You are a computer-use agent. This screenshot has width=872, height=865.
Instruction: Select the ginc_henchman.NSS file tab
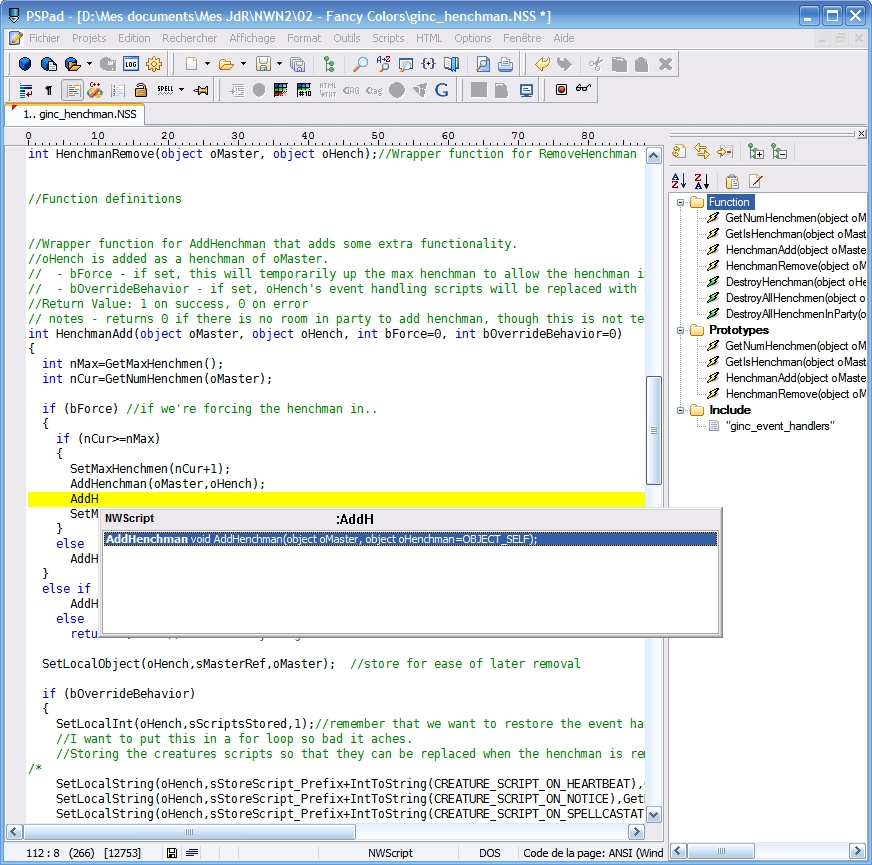click(x=78, y=115)
